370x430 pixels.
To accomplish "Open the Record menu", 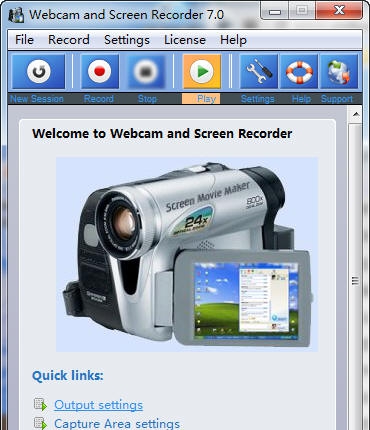I will 69,40.
